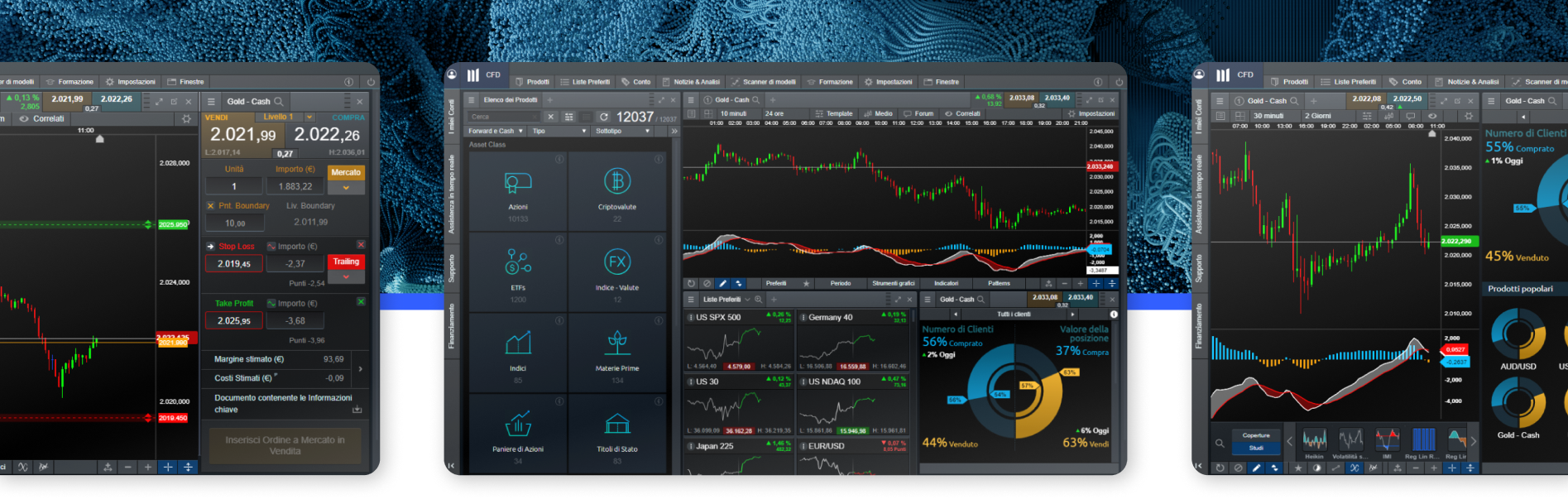This screenshot has width=1568, height=504.
Task: Open the Paniere di Azioni tile
Action: pyautogui.click(x=518, y=424)
